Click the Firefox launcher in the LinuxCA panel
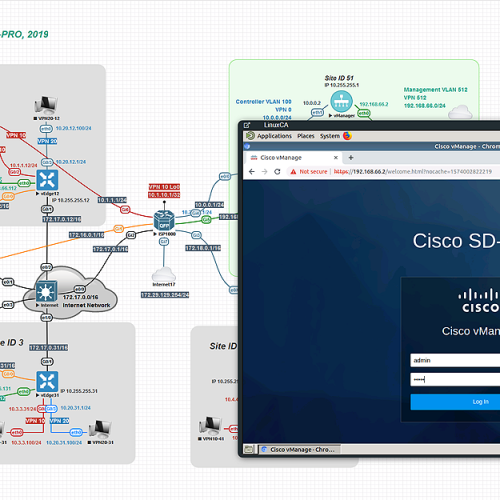The image size is (500, 500). pos(347,136)
